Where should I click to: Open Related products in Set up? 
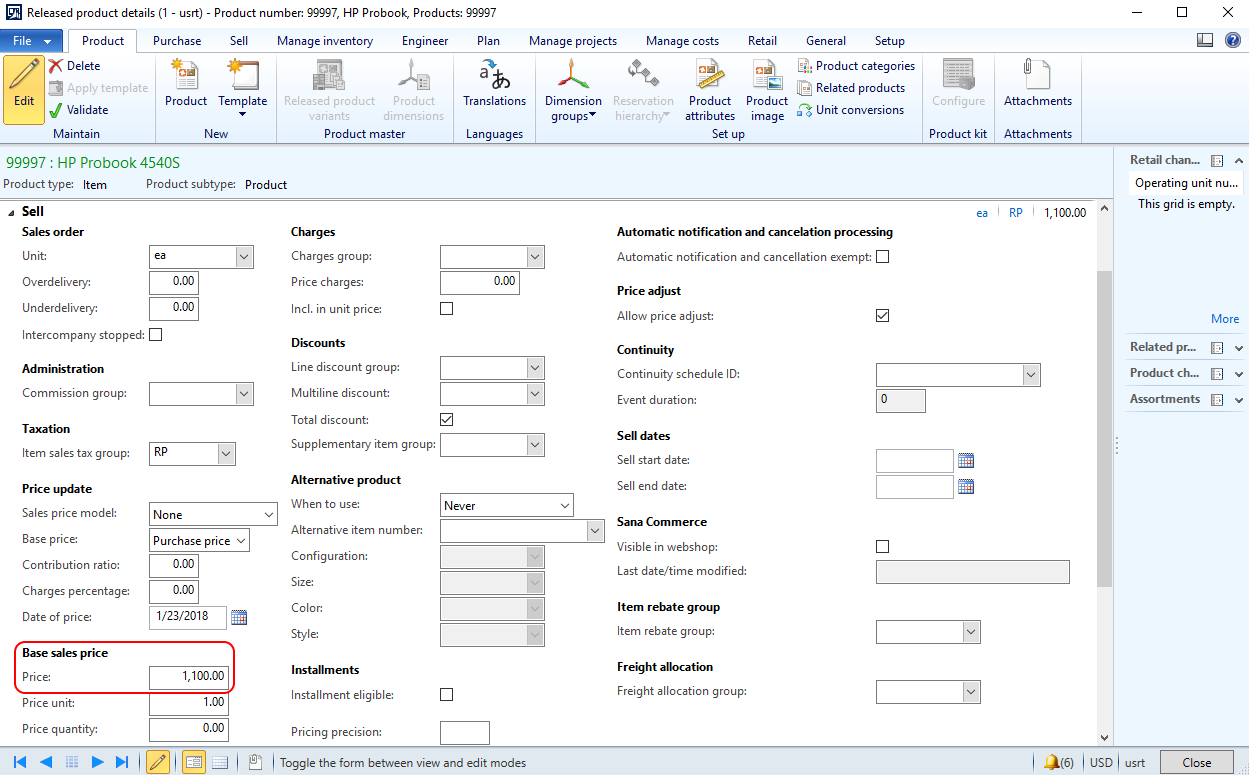(851, 88)
